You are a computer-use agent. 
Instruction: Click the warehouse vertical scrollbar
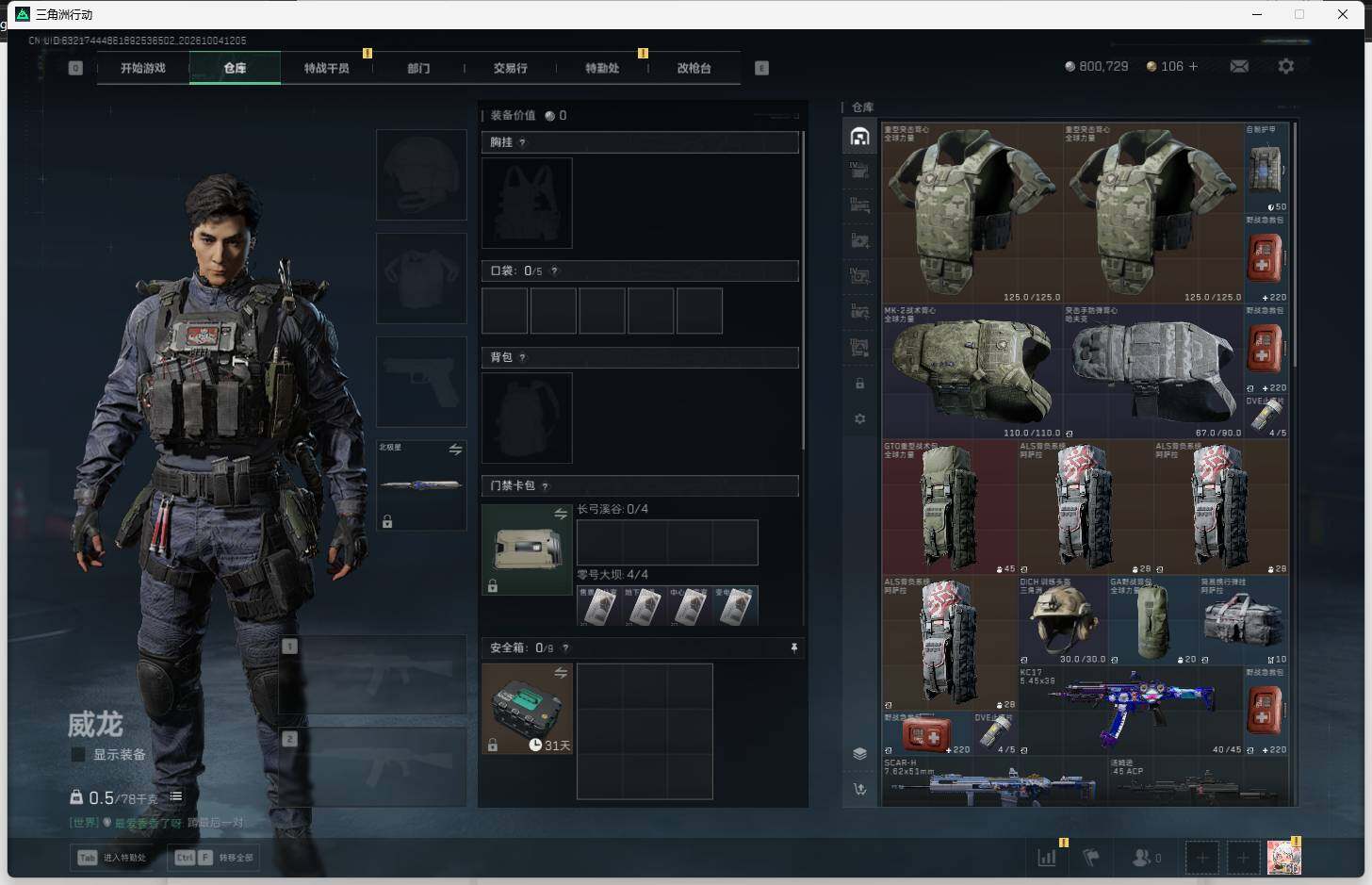(1296, 245)
